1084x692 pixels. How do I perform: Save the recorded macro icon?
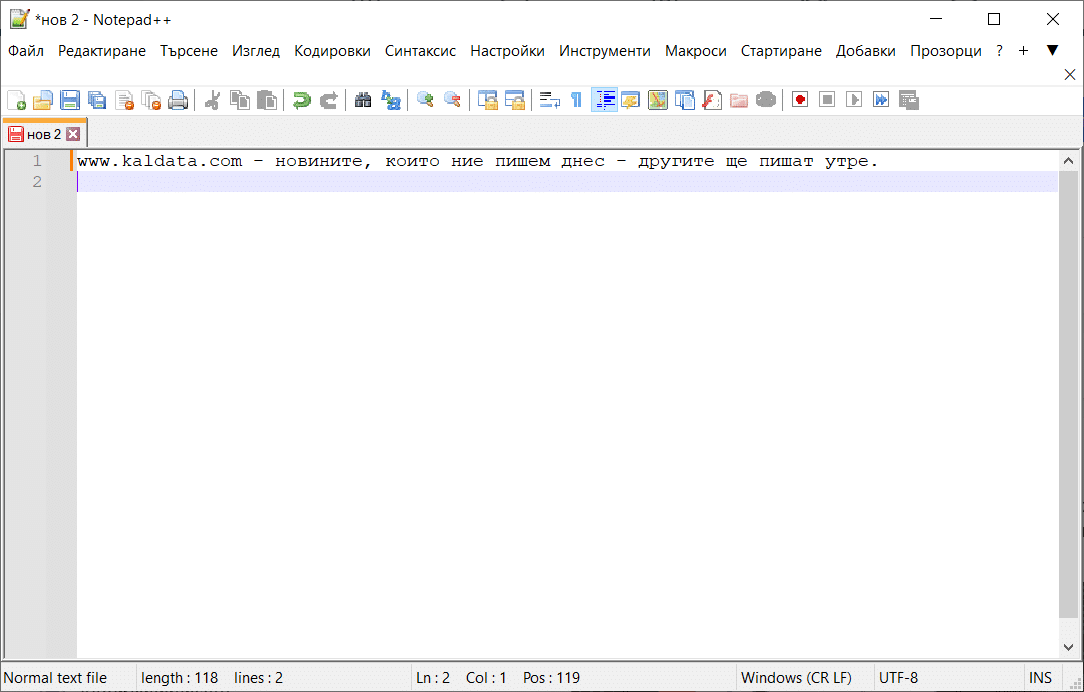tap(908, 100)
